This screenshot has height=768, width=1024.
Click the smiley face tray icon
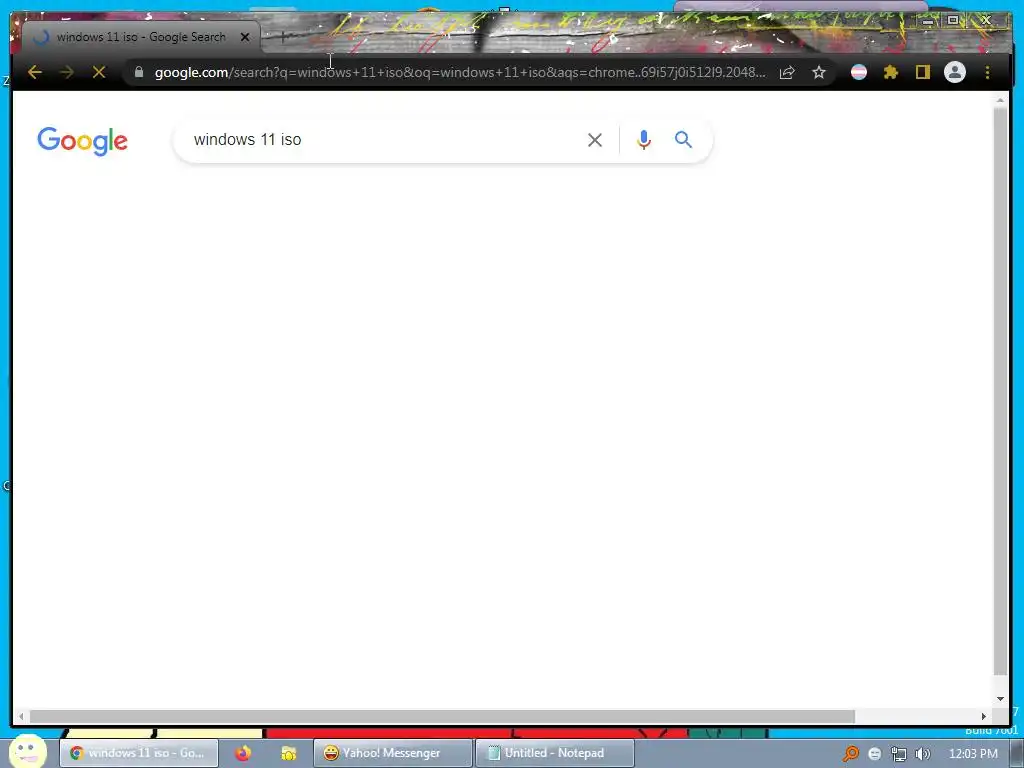click(x=874, y=754)
